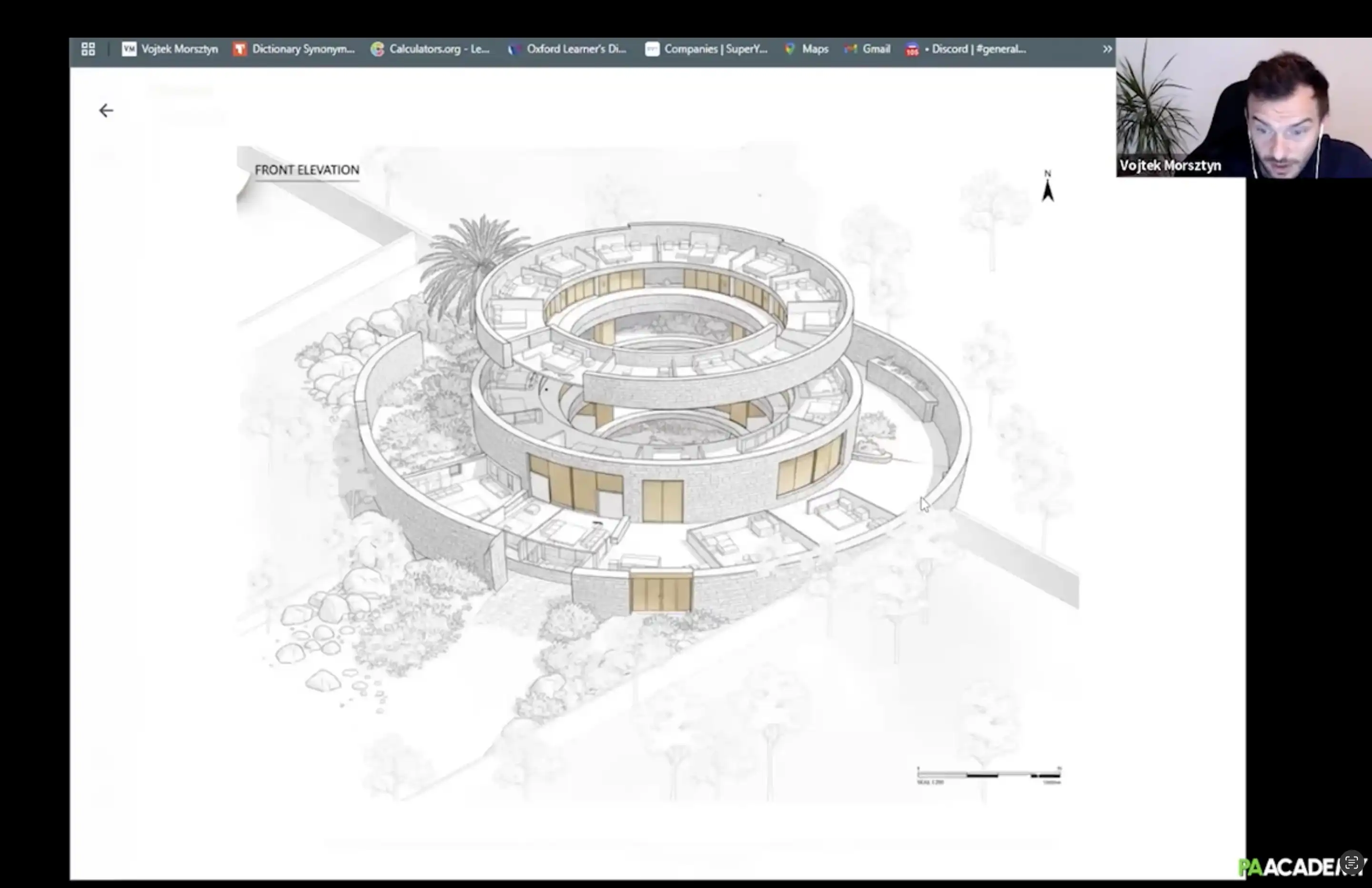Open the apps grid icon in bookmarks bar
The height and width of the screenshot is (888, 1372).
88,49
